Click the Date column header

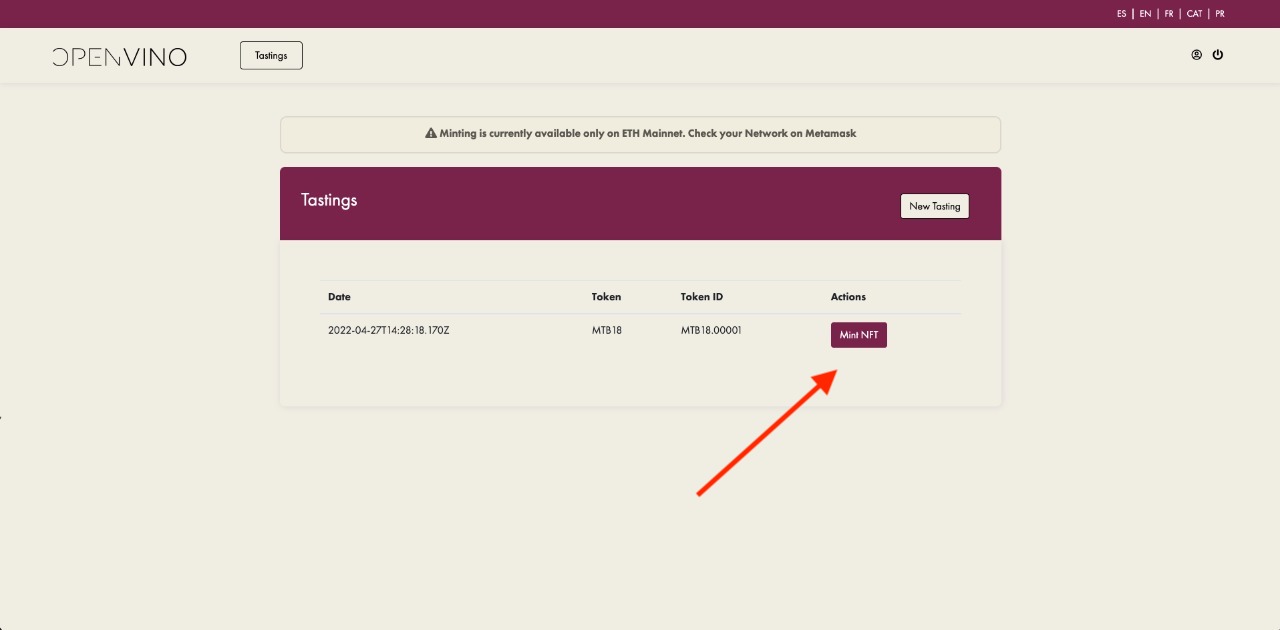pos(339,297)
